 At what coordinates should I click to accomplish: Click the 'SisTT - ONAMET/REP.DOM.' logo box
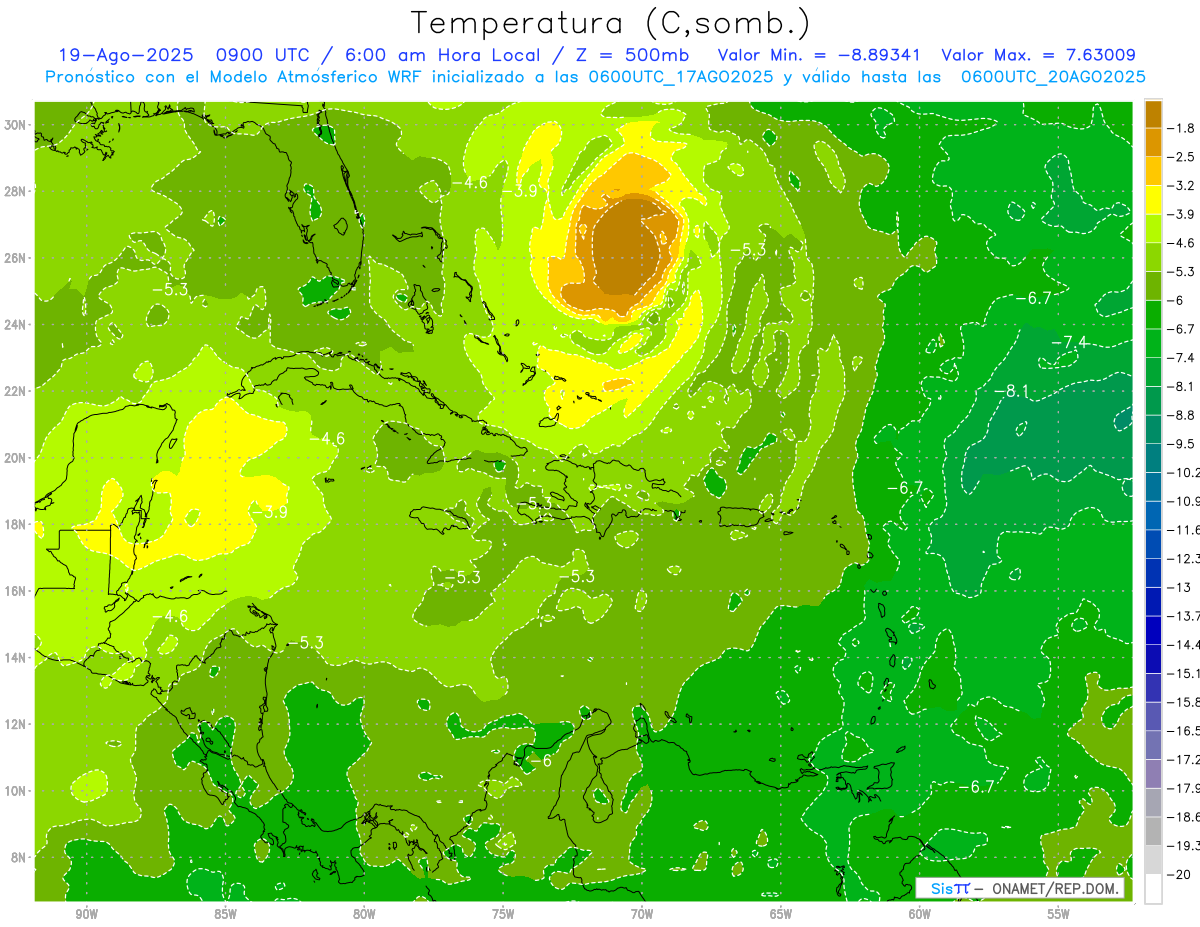click(1018, 888)
